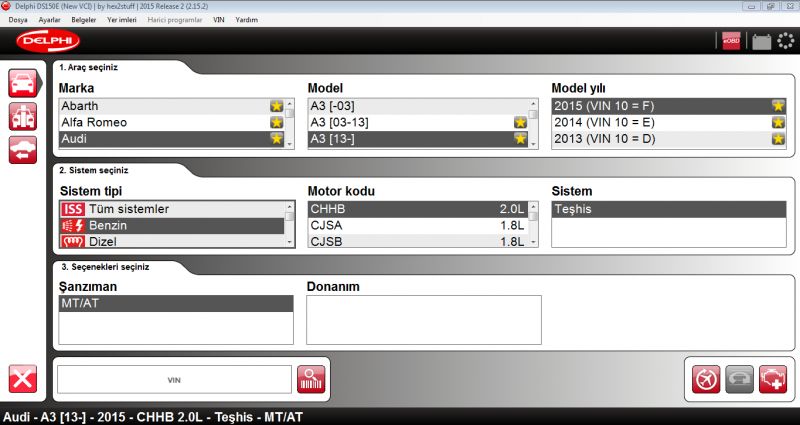
Task: Toggle favorite star for 2015 model year
Action: [778, 106]
